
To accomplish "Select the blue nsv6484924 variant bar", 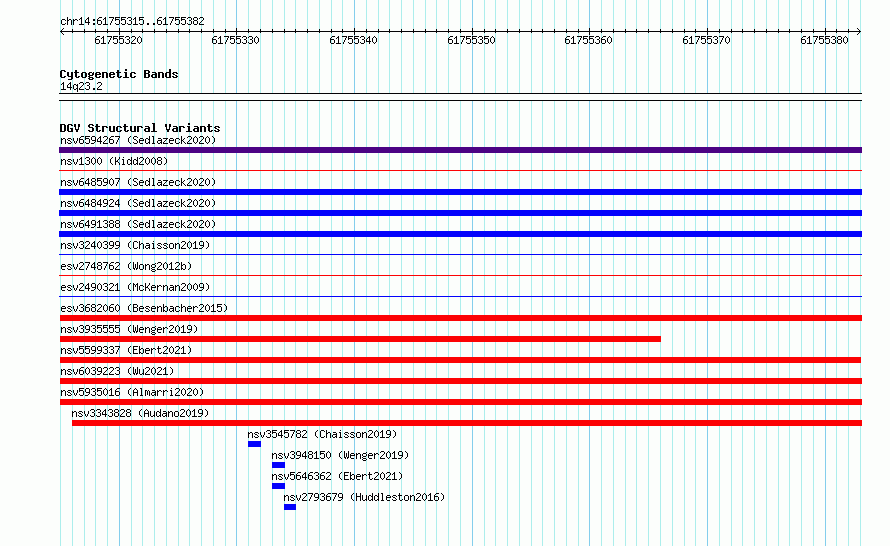I will pos(460,213).
